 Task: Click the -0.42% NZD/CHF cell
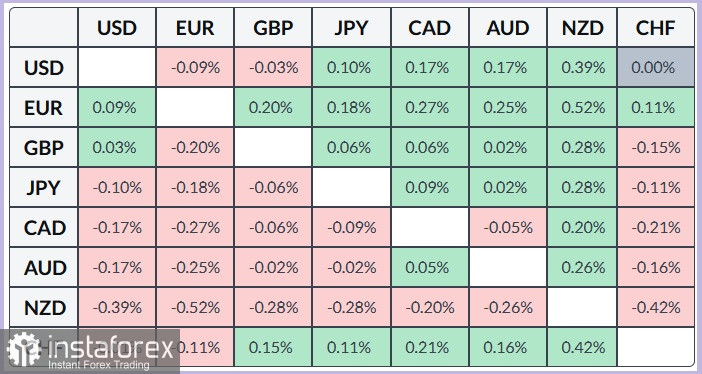pos(655,307)
